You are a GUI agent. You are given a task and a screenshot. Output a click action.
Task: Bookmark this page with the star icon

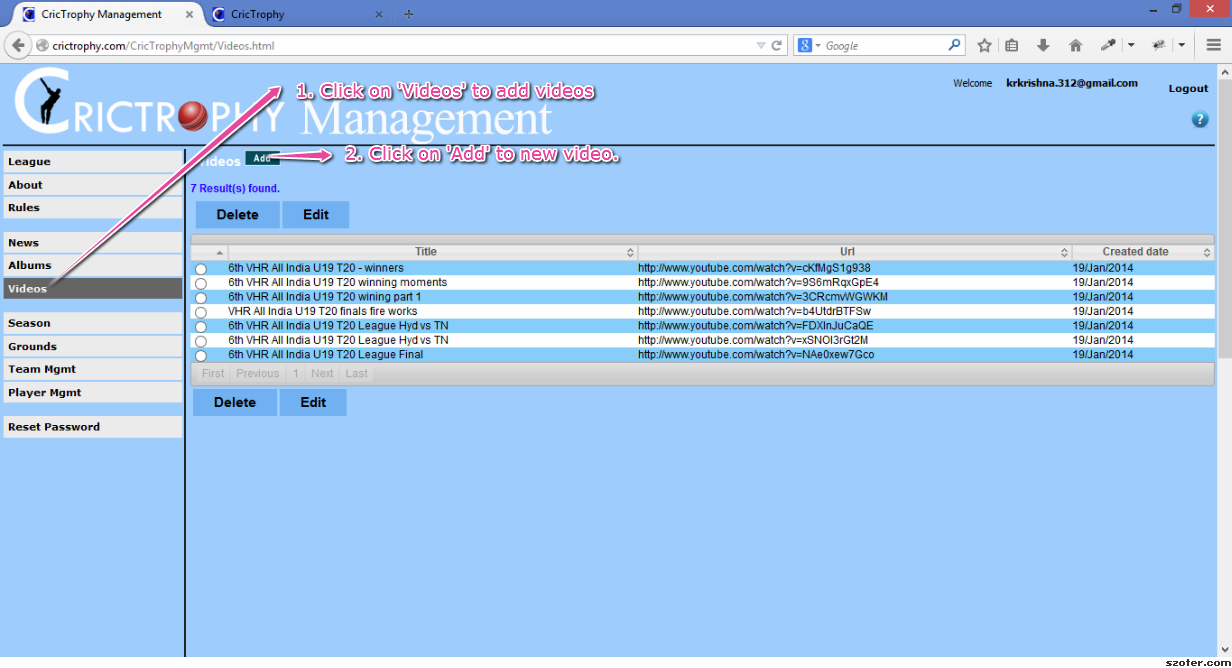(x=984, y=45)
